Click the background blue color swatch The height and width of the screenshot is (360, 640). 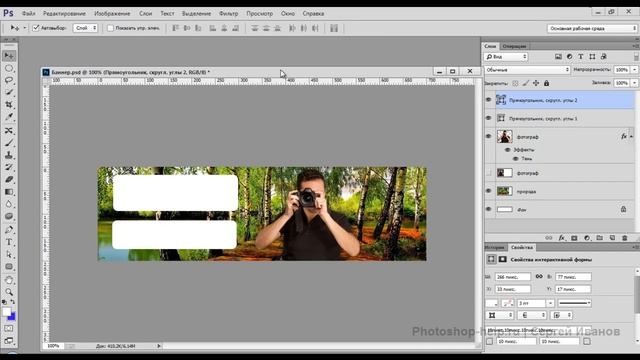12,317
